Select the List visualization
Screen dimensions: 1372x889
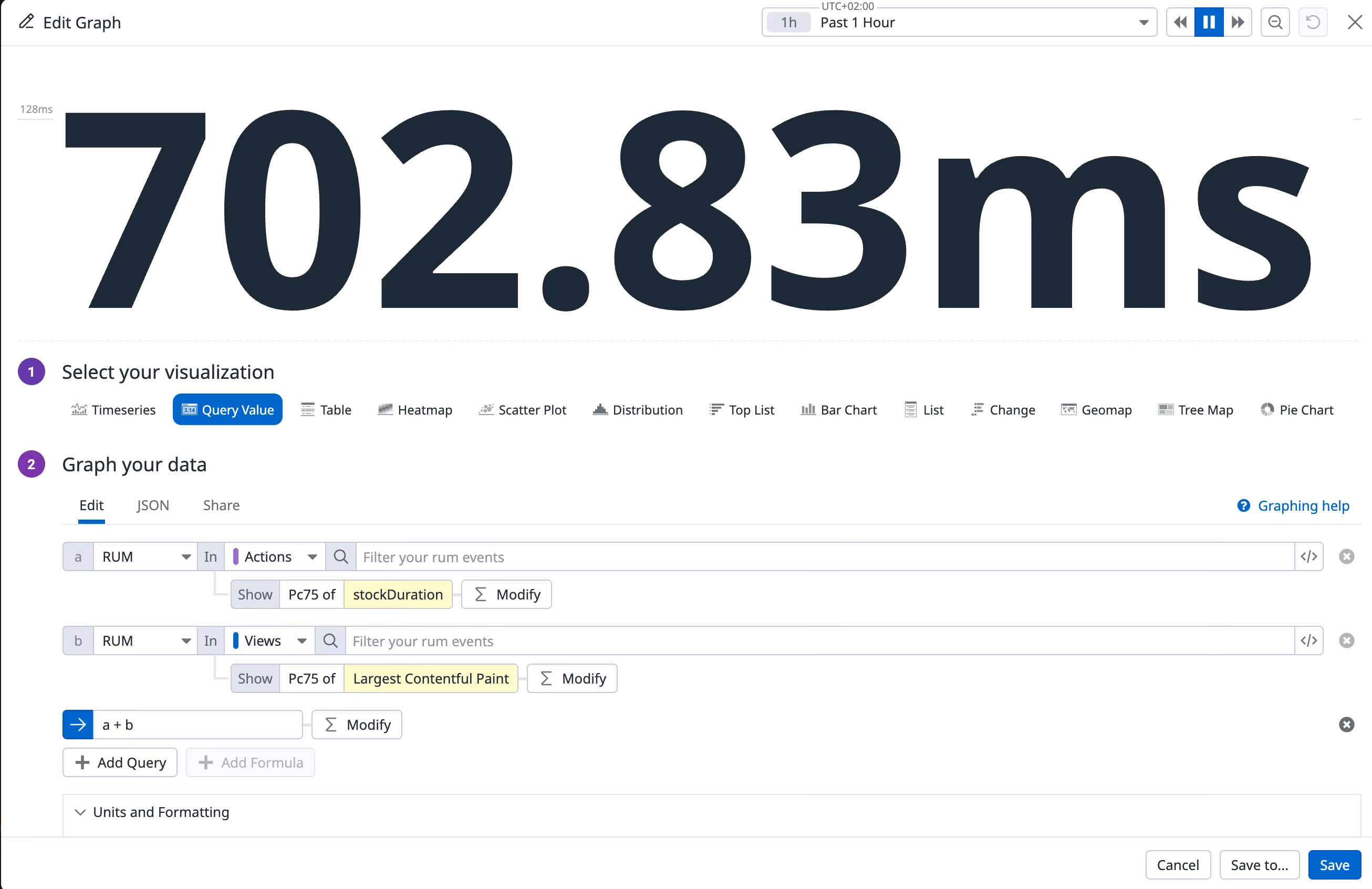(x=924, y=409)
